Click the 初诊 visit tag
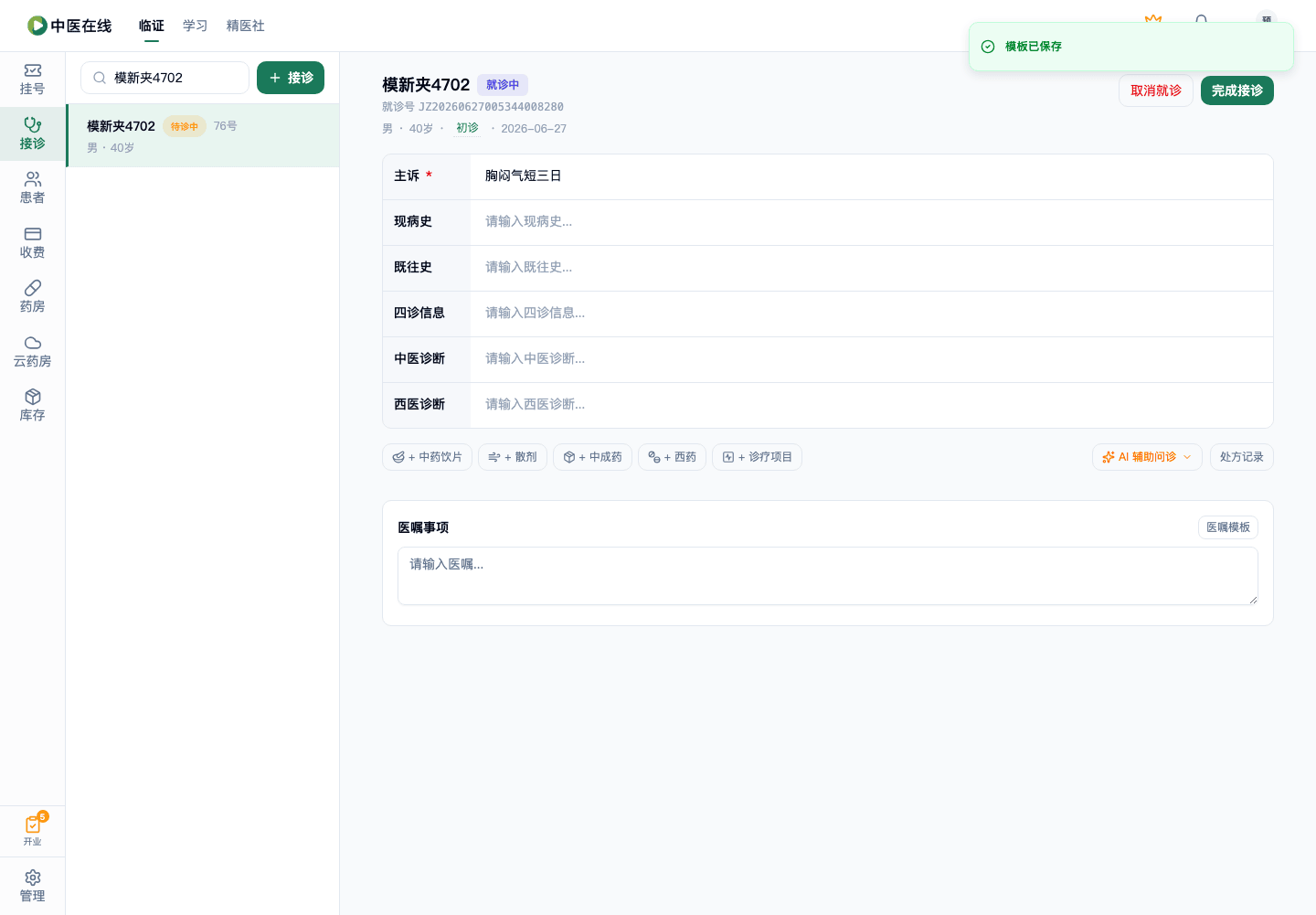Viewport: 1316px width, 915px height. point(467,128)
